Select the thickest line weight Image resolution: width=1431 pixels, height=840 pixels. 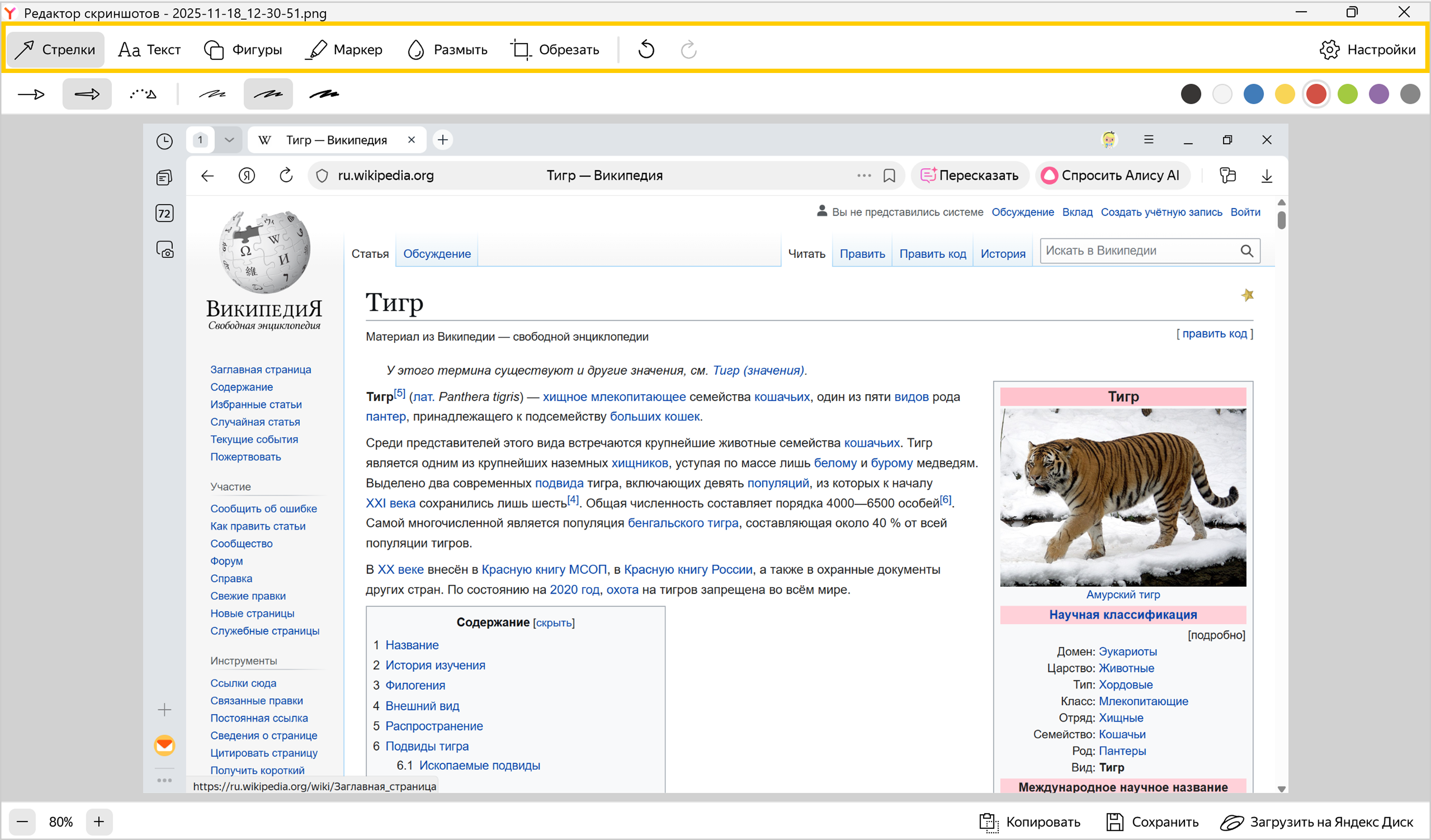pos(324,94)
